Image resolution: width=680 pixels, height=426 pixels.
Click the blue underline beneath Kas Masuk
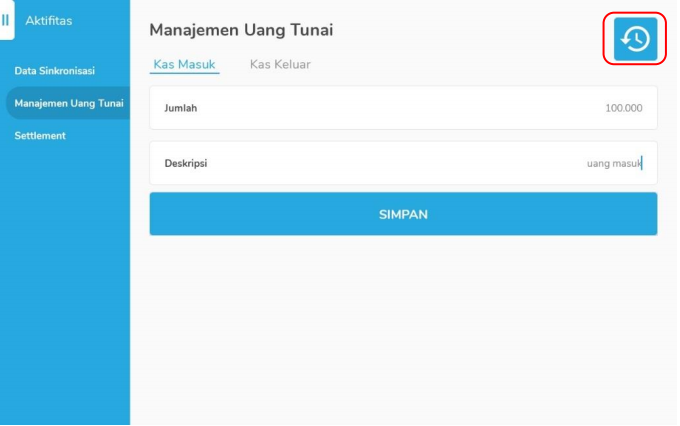tap(184, 74)
